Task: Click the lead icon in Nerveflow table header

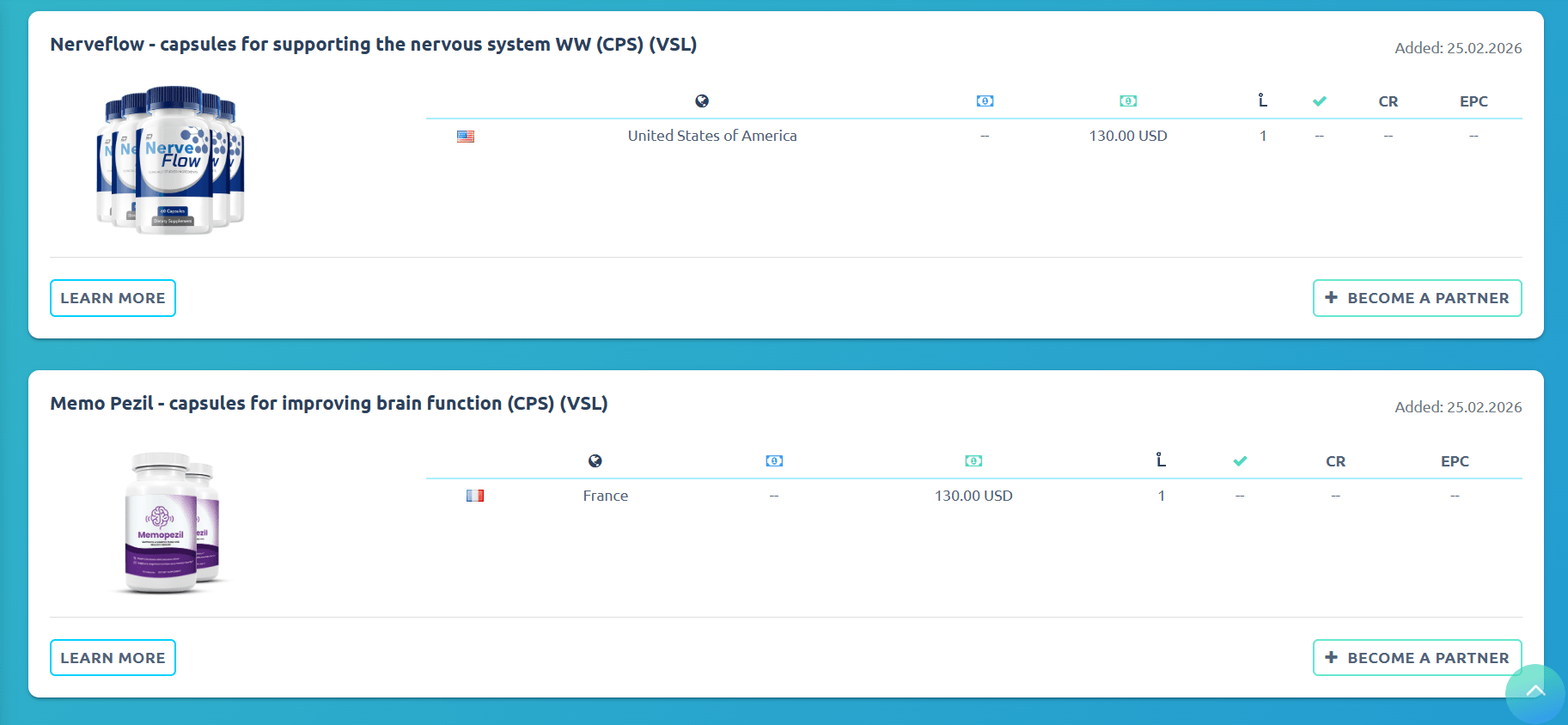Action: (1263, 101)
